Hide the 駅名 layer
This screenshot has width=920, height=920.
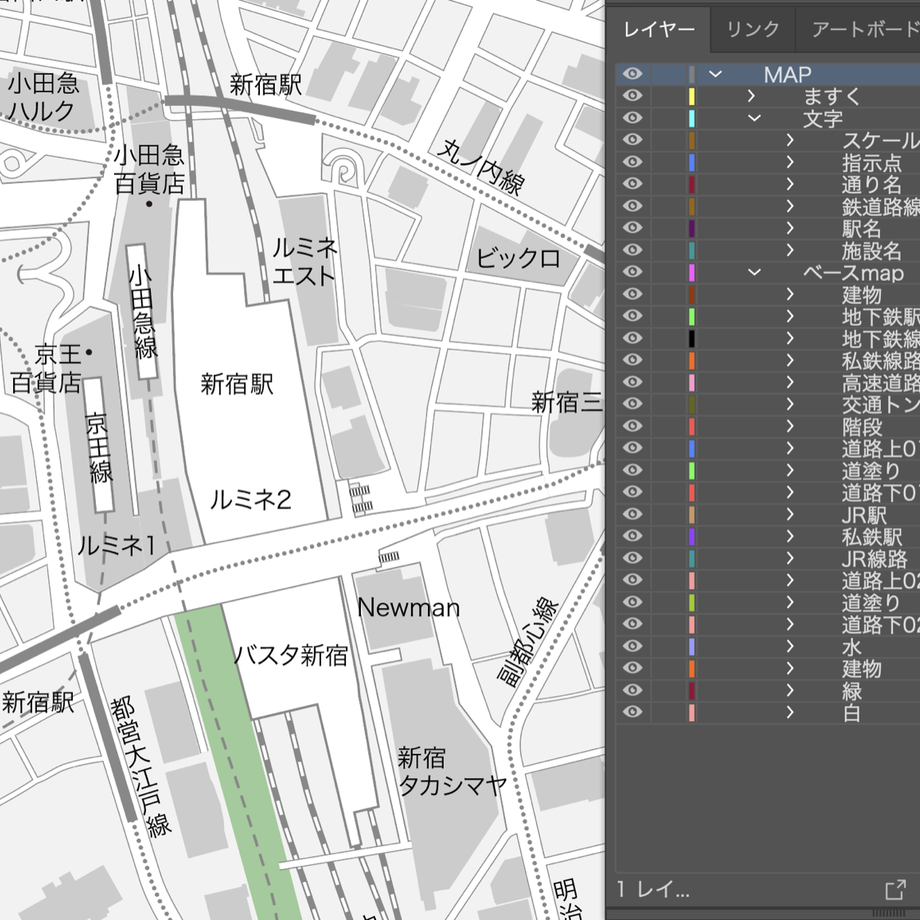(632, 228)
